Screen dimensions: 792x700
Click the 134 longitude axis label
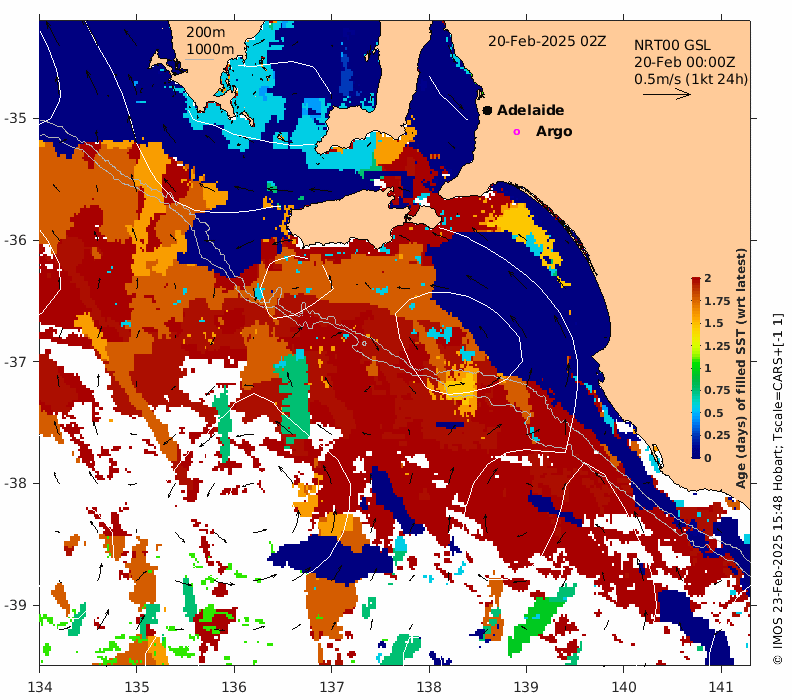coord(39,687)
